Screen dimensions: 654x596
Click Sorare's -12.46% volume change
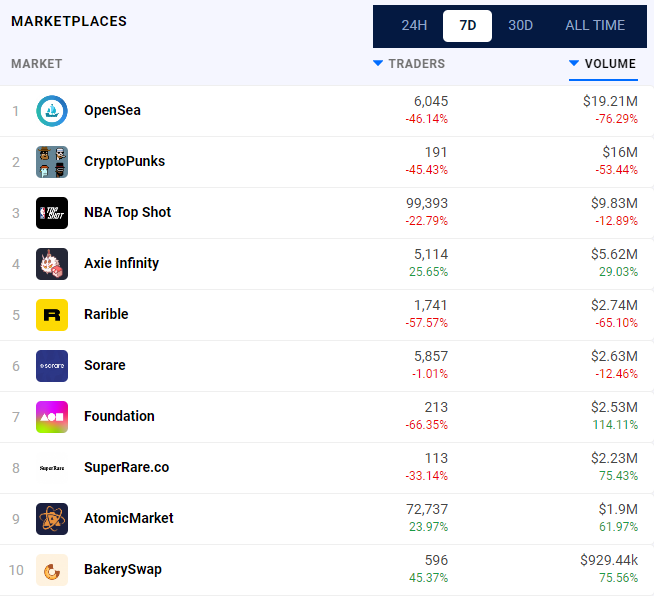coord(616,374)
